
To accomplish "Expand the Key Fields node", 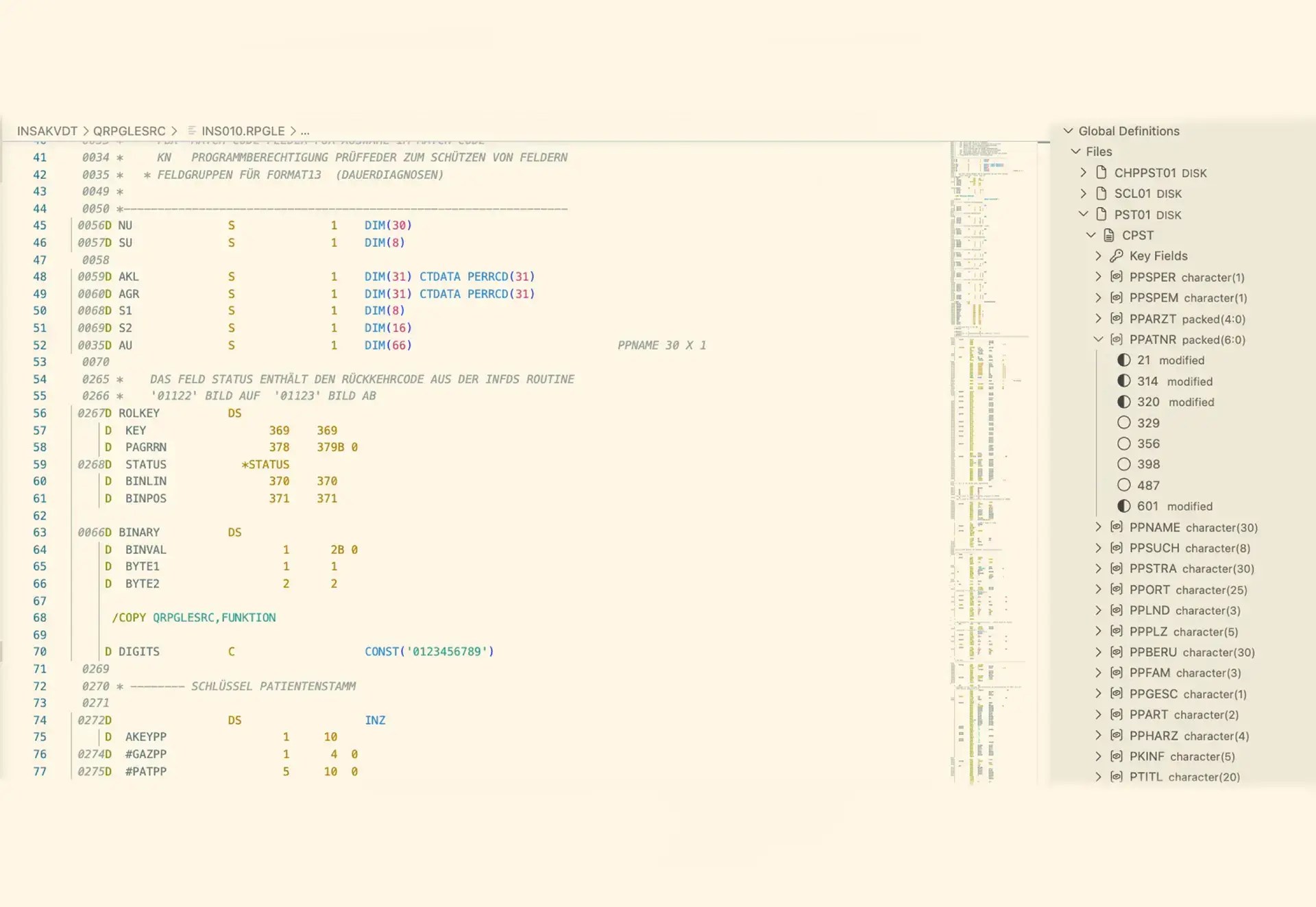I will (x=1098, y=256).
